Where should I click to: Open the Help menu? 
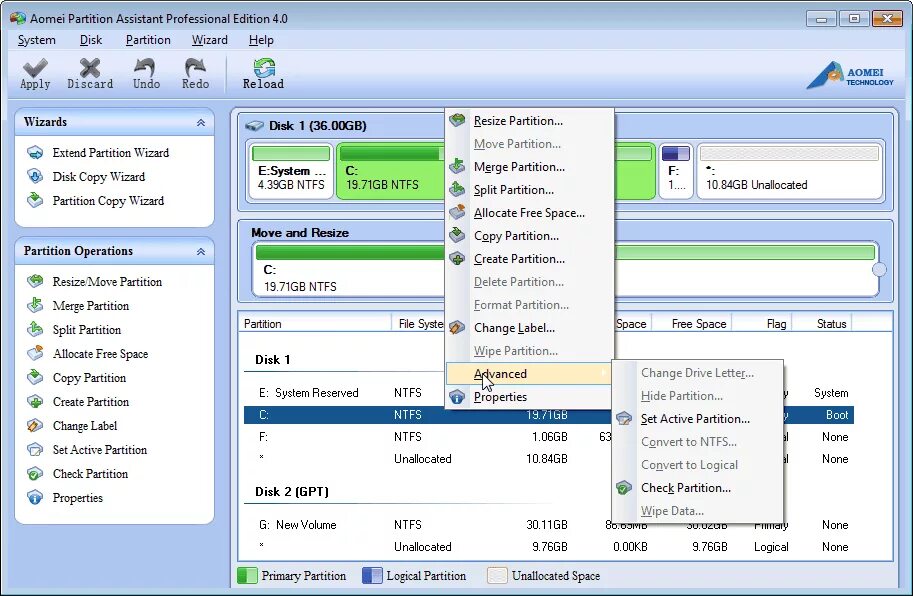tap(261, 40)
